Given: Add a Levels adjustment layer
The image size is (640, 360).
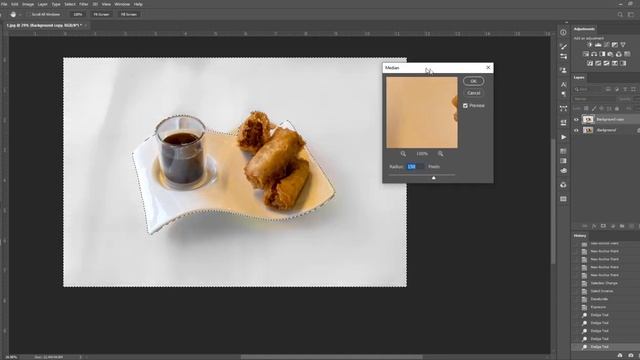Looking at the screenshot, I should pos(598,44).
